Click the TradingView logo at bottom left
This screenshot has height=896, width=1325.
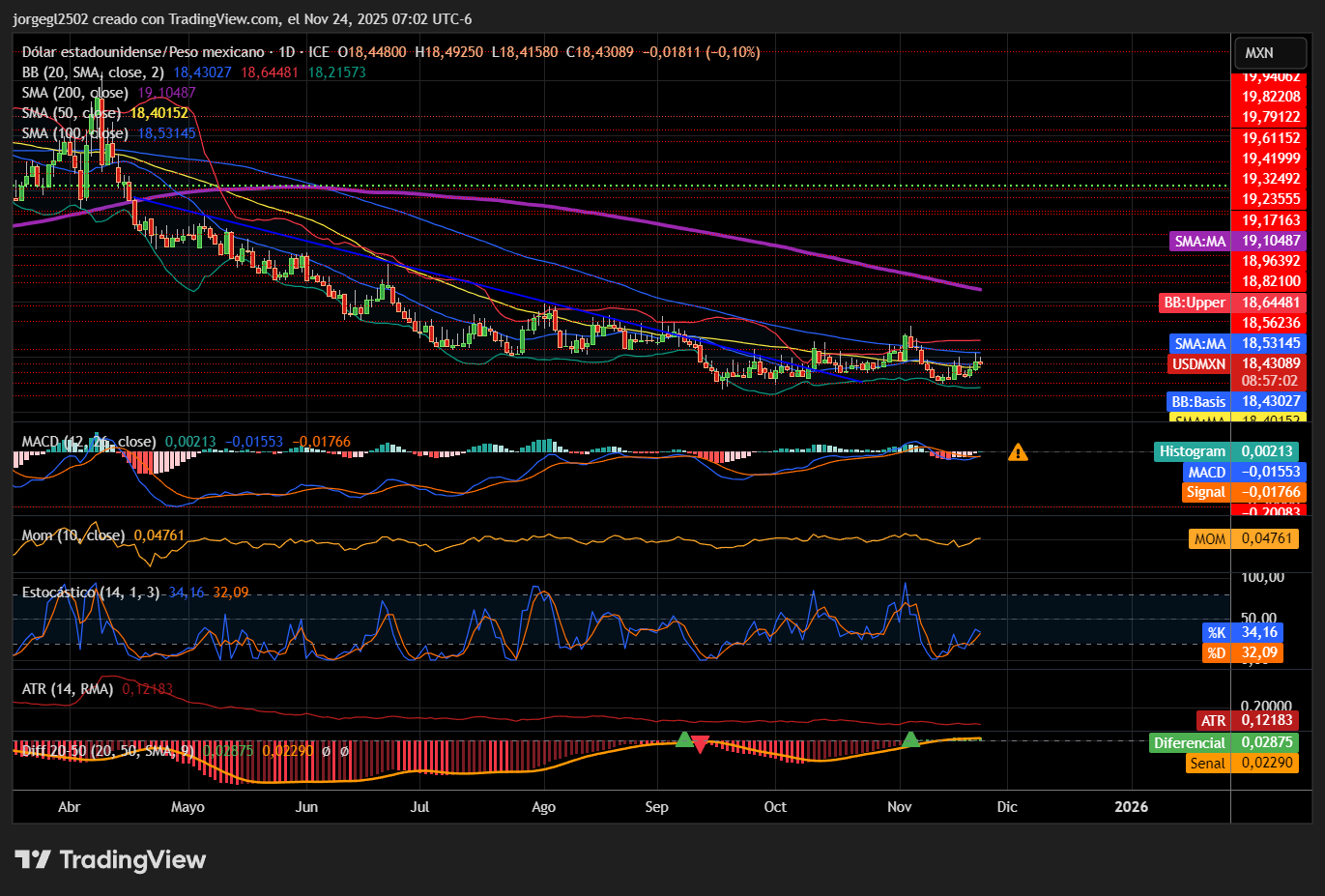[x=110, y=859]
